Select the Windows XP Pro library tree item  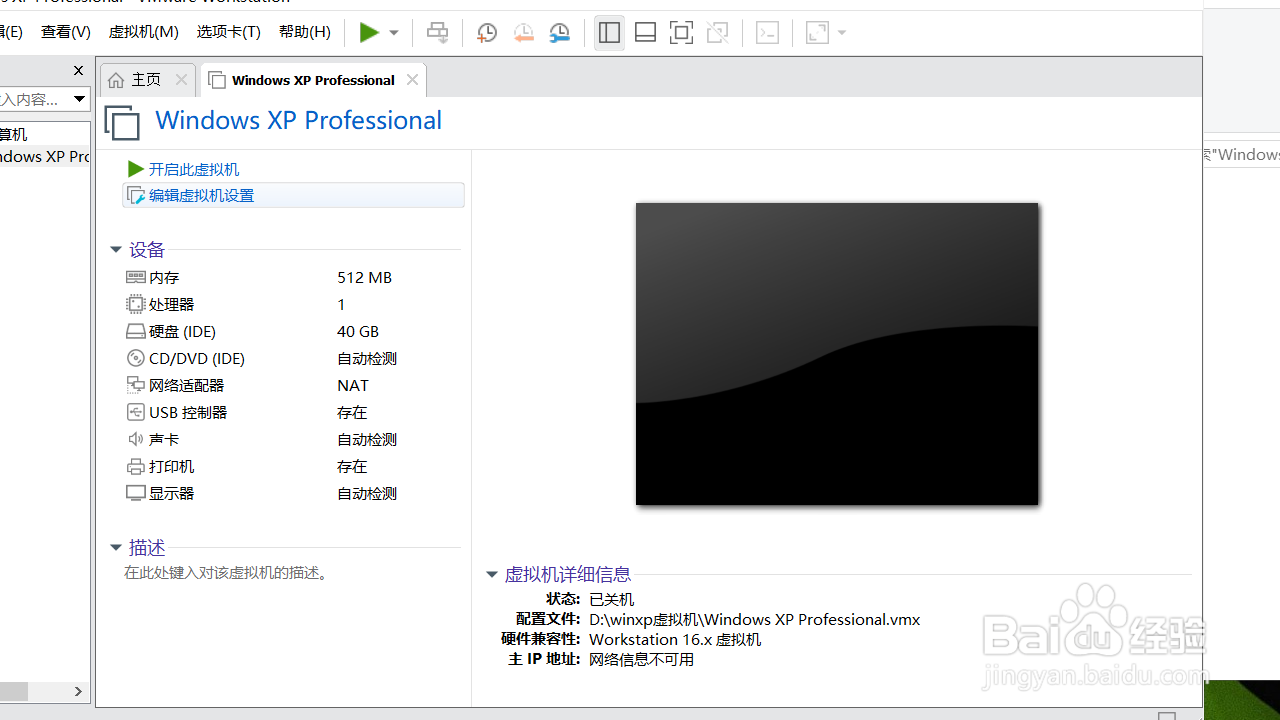tap(45, 157)
